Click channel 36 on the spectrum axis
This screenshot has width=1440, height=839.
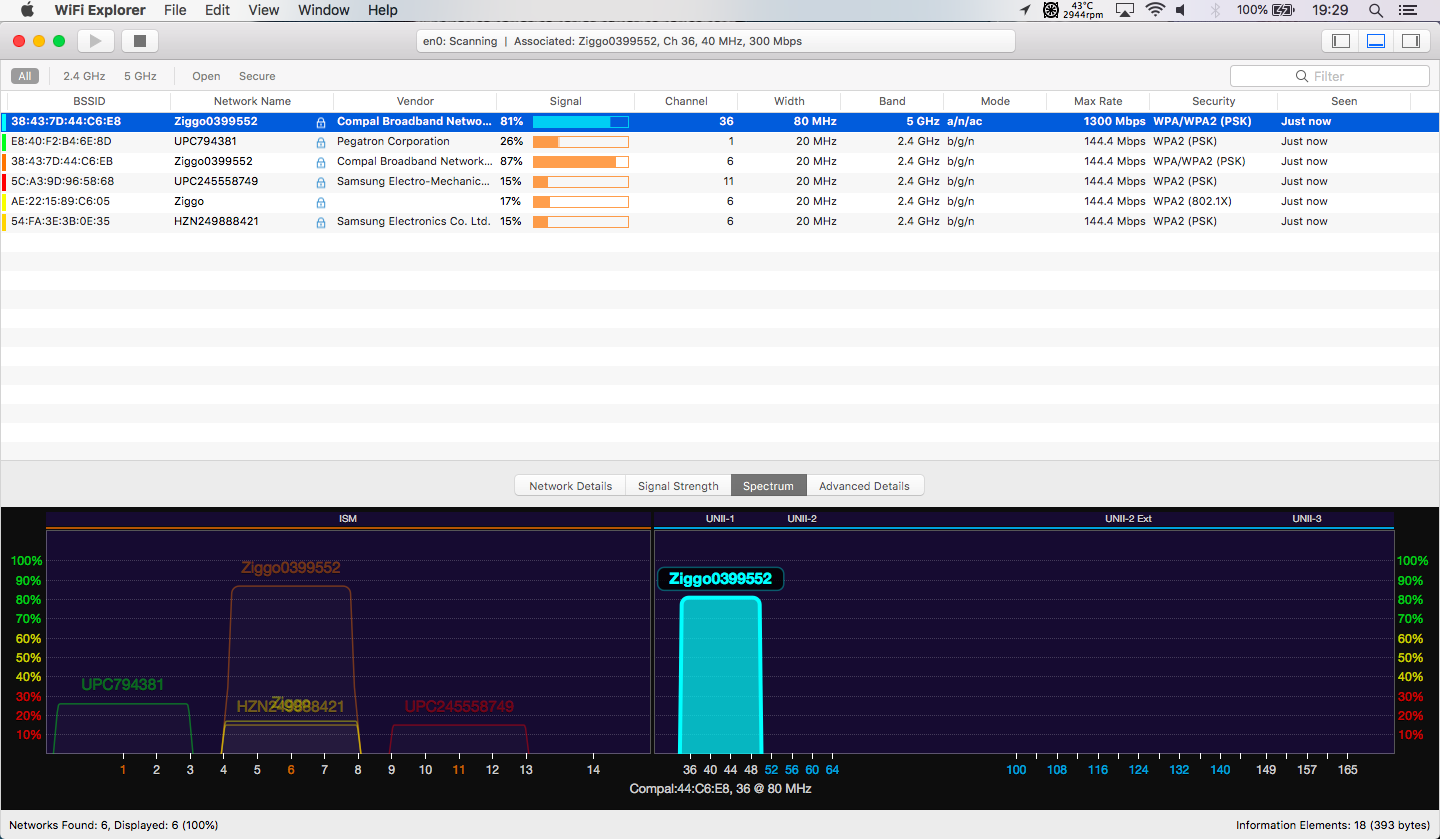click(x=690, y=770)
